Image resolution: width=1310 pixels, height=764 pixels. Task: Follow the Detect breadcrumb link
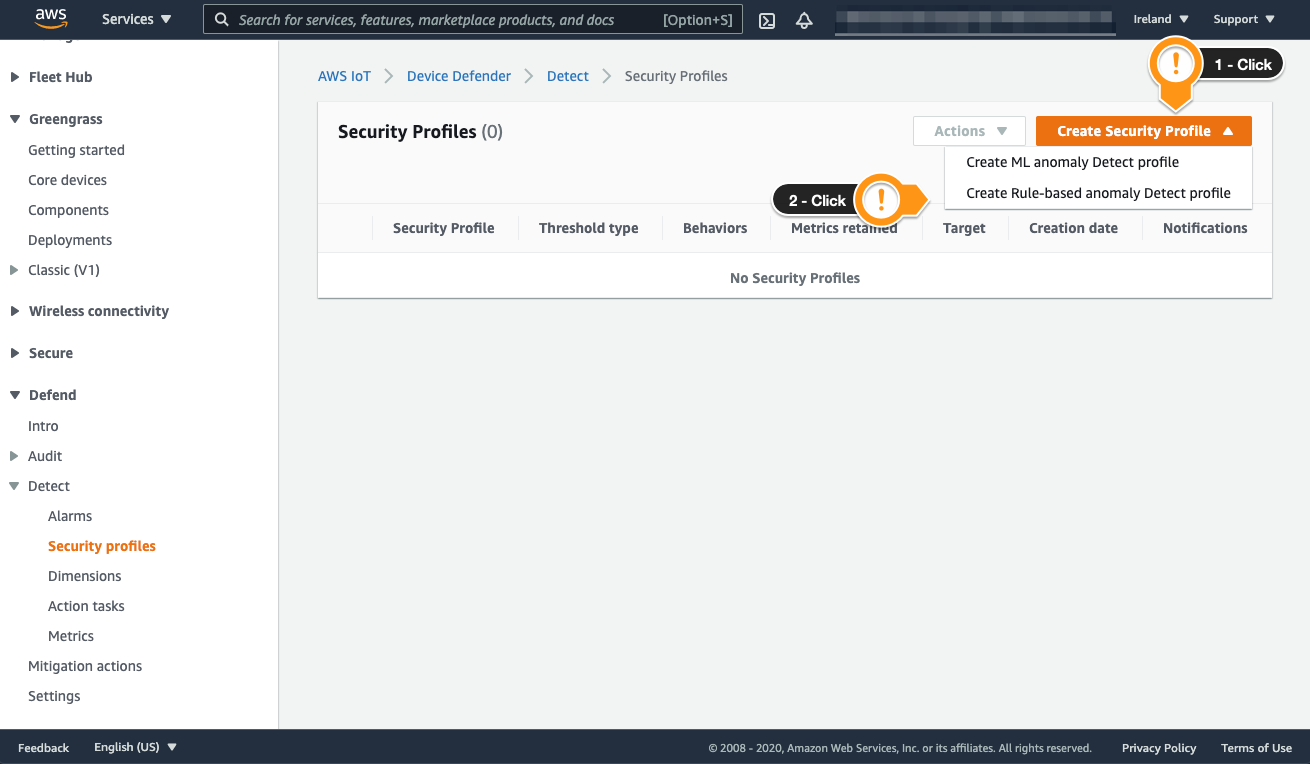pyautogui.click(x=568, y=76)
